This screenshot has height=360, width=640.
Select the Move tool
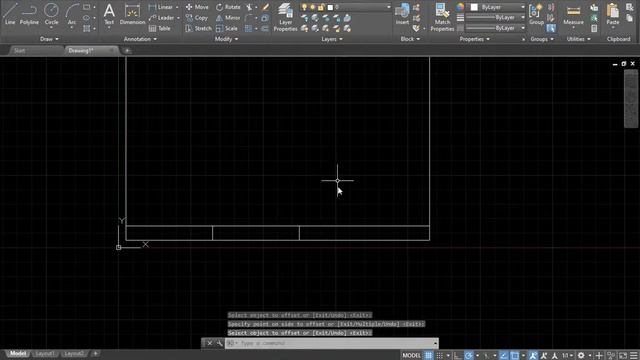pos(197,7)
